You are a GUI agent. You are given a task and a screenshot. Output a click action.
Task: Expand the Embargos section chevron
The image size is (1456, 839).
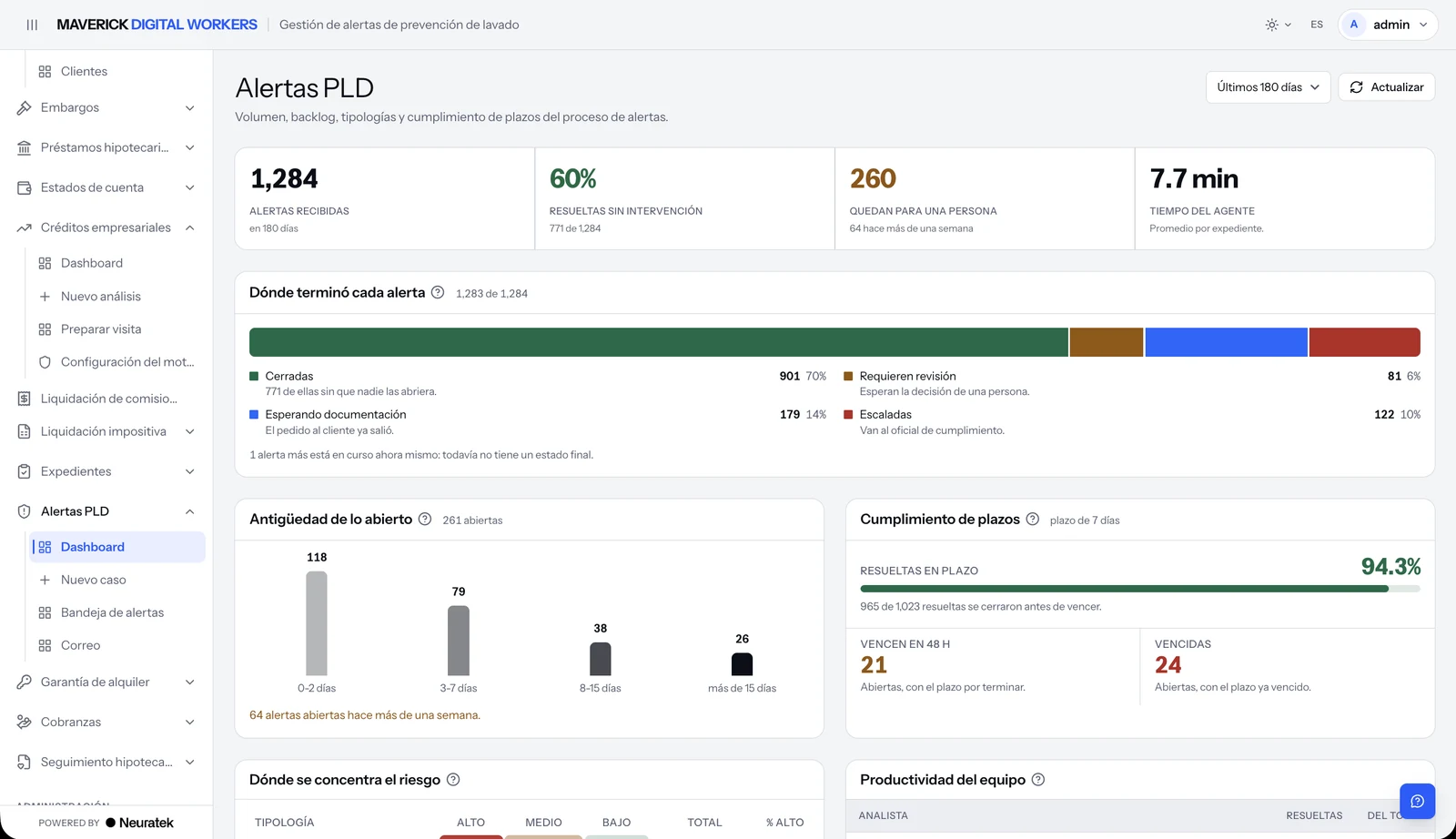pos(190,107)
